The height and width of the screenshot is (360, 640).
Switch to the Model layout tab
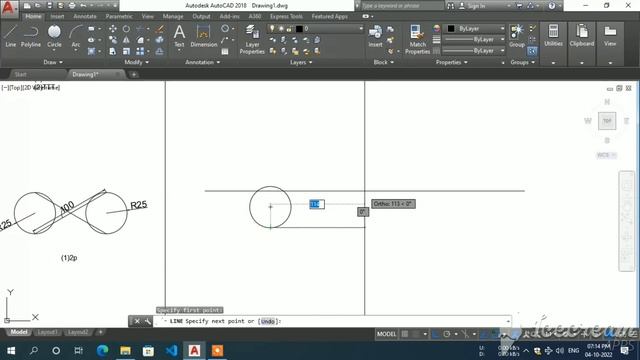click(19, 332)
